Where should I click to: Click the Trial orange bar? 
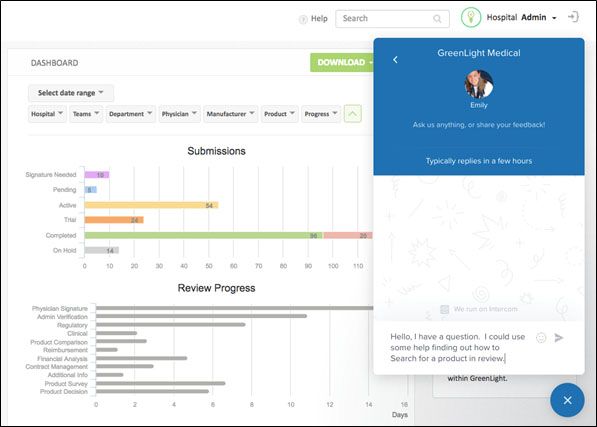click(114, 220)
